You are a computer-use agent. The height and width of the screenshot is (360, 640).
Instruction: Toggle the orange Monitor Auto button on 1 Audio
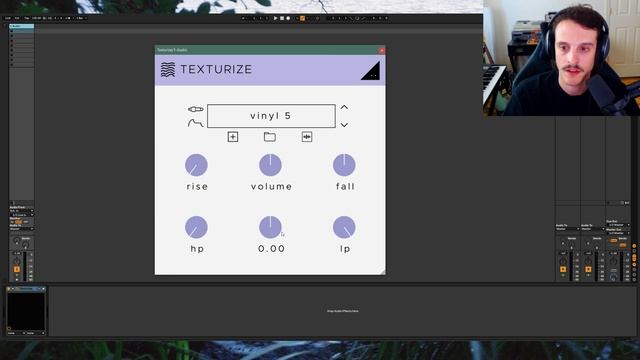(x=18, y=222)
